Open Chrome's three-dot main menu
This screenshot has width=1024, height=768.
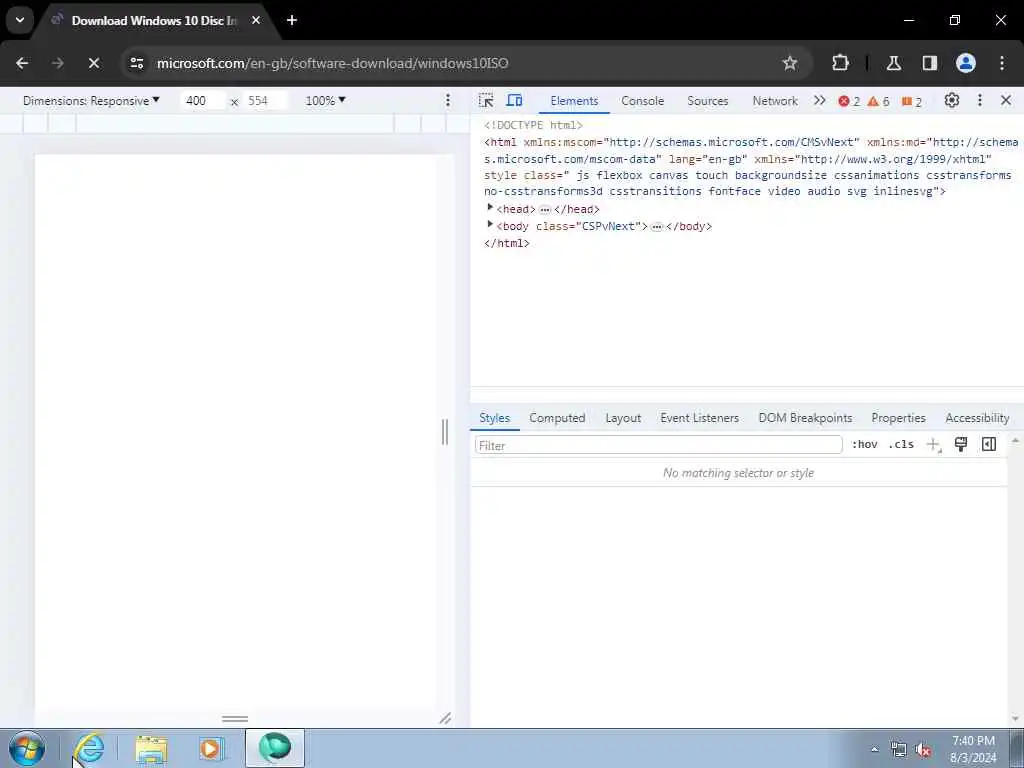1002,63
